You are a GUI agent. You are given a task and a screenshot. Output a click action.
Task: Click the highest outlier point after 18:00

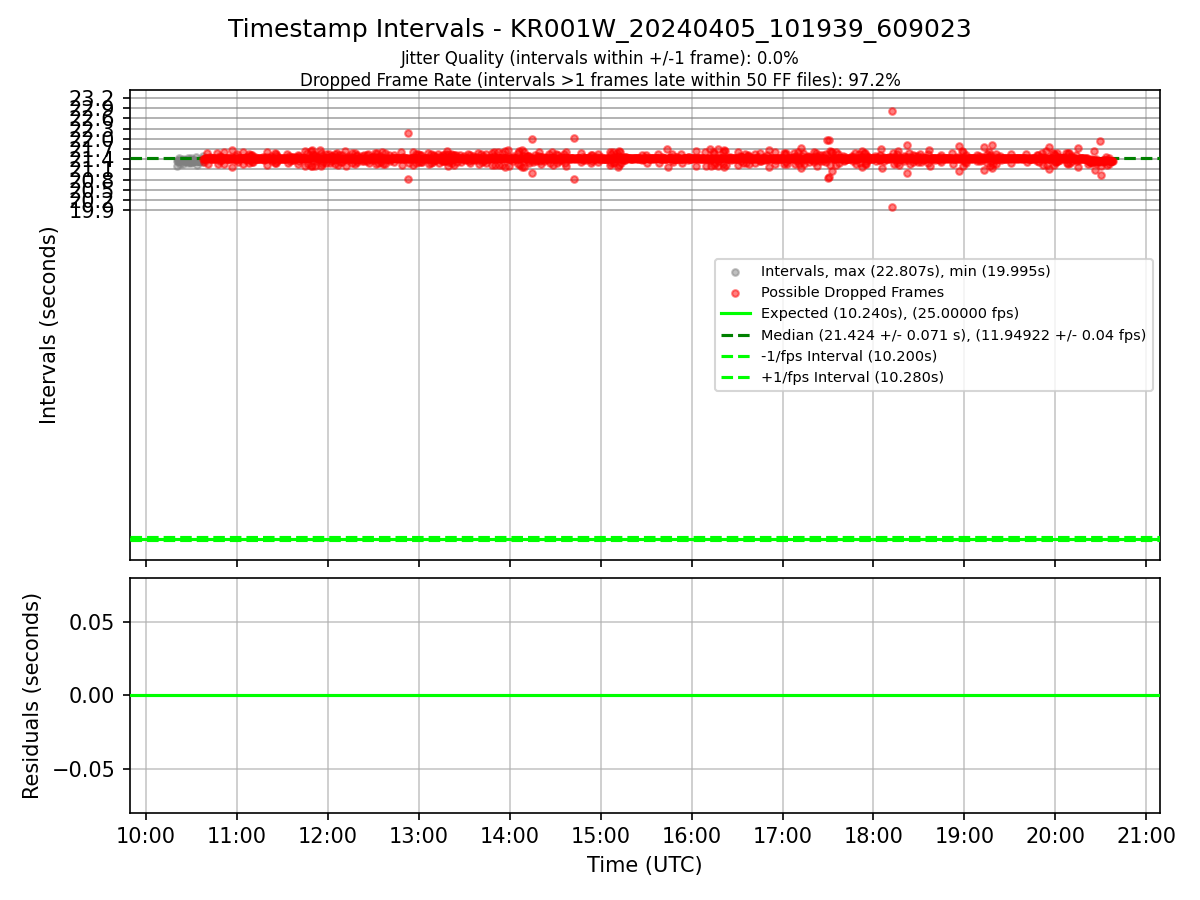coord(892,111)
